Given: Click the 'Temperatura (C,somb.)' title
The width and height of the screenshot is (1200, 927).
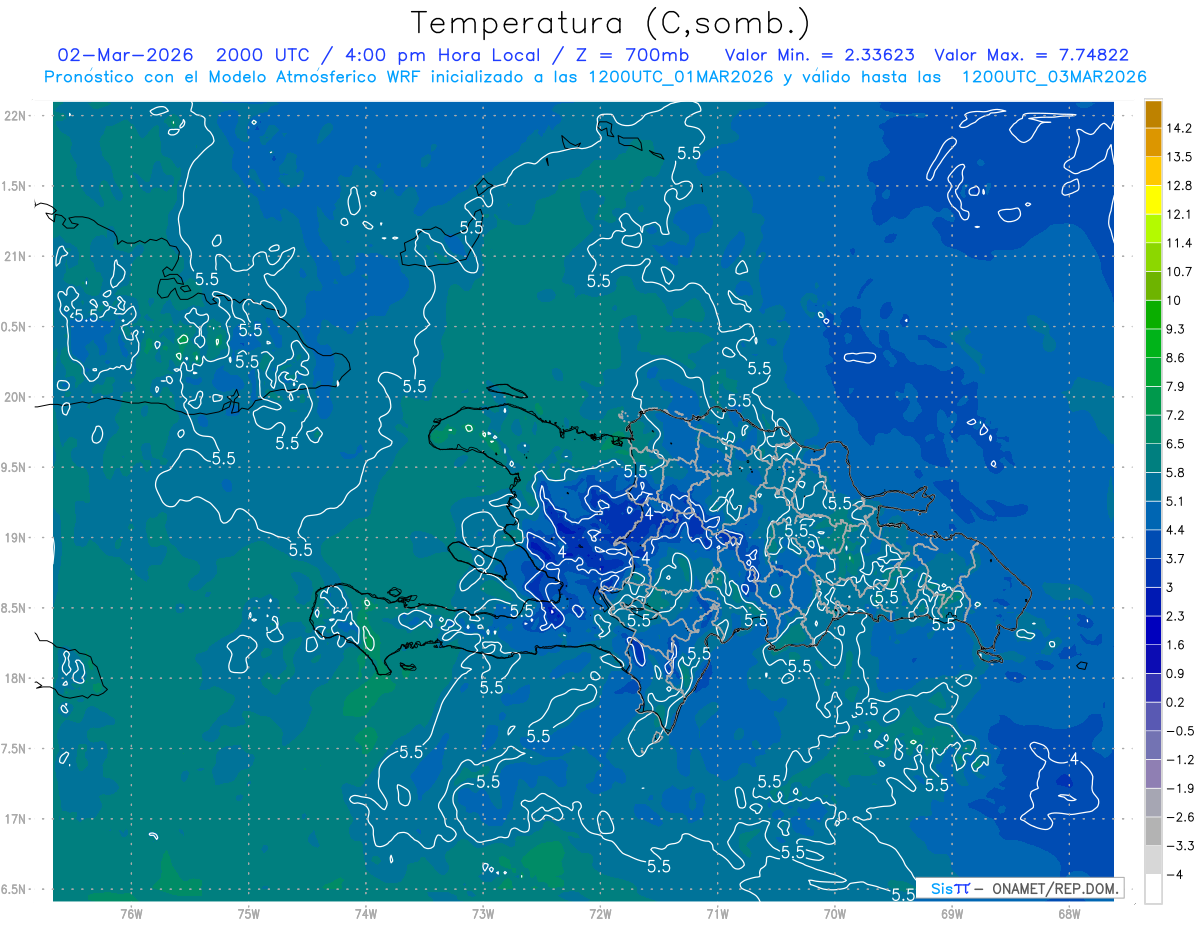Looking at the screenshot, I should (x=611, y=23).
